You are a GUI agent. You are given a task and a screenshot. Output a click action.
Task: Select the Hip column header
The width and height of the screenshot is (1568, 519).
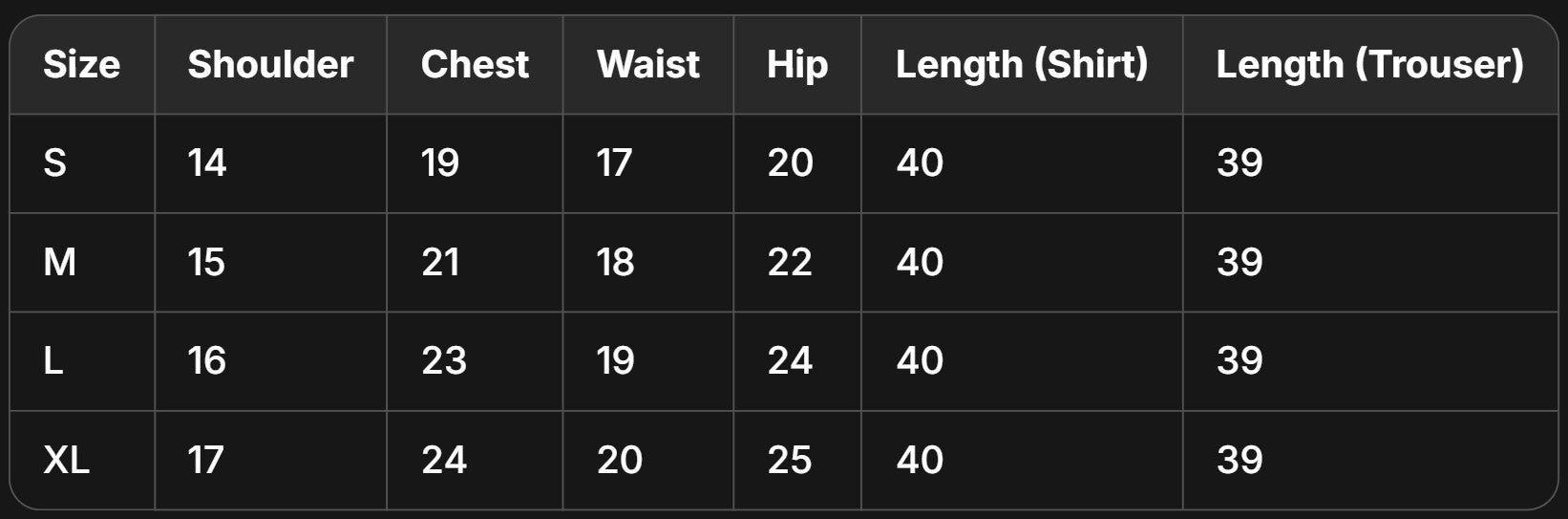pos(797,65)
